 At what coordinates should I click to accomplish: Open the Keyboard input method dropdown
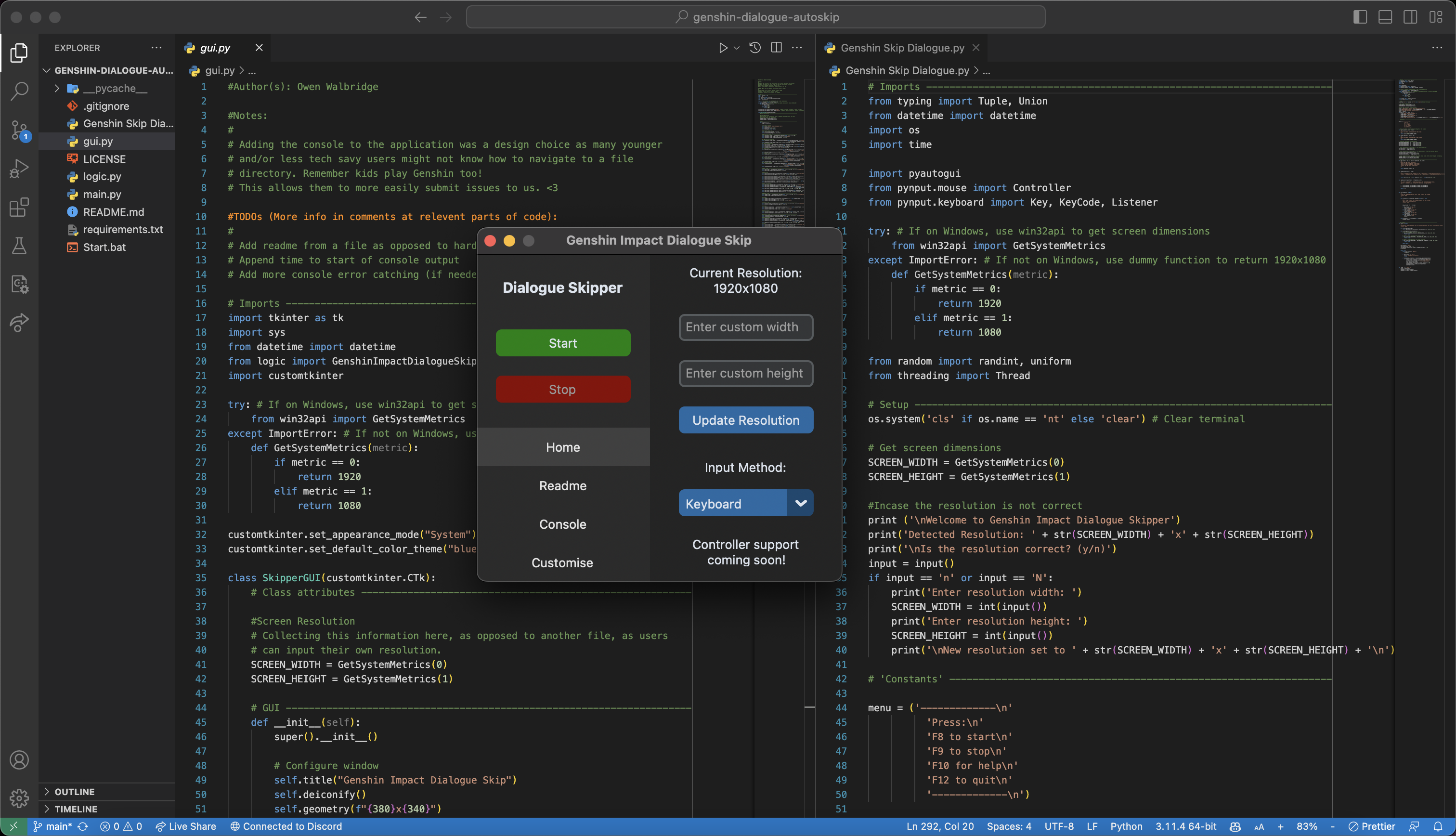point(800,503)
